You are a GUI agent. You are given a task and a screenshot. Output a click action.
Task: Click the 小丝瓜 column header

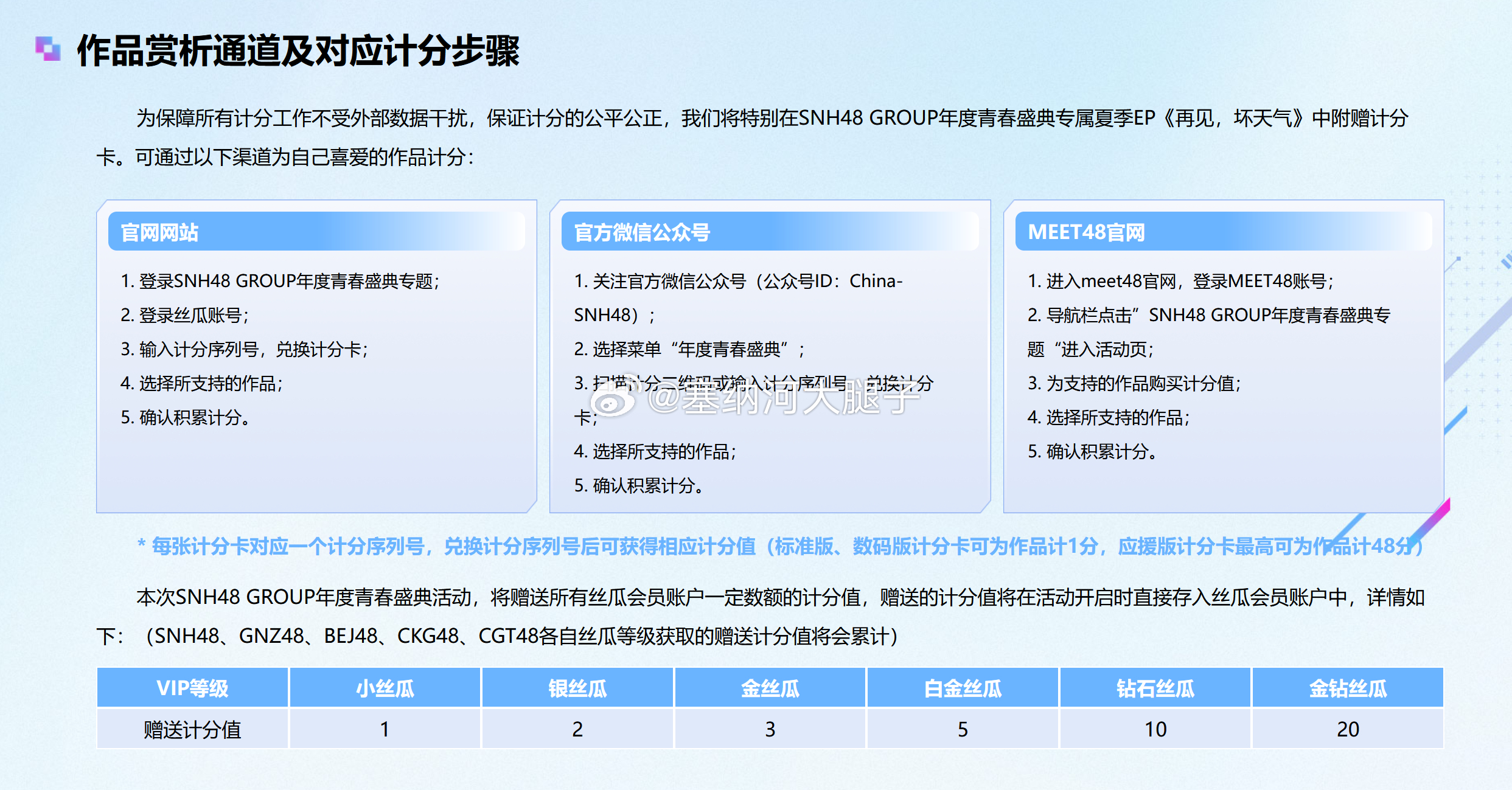385,688
